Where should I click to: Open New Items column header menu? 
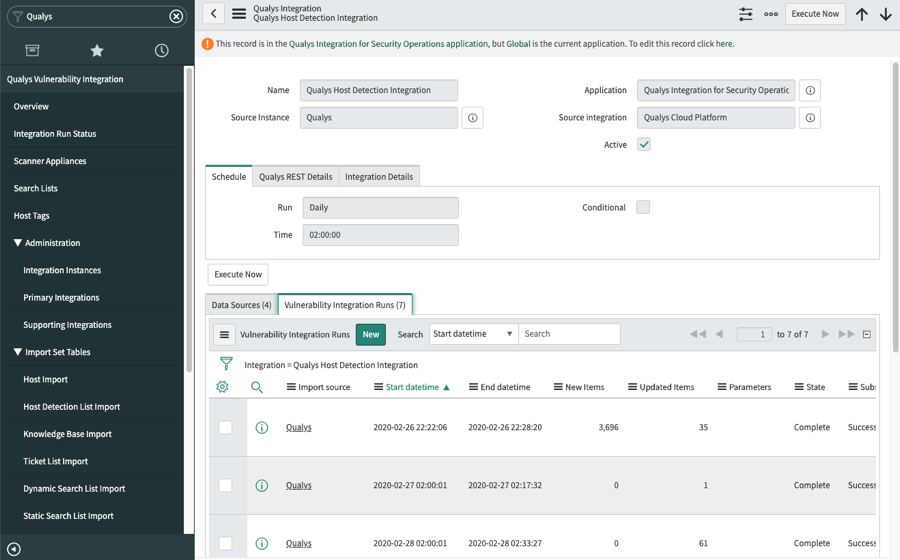558,387
